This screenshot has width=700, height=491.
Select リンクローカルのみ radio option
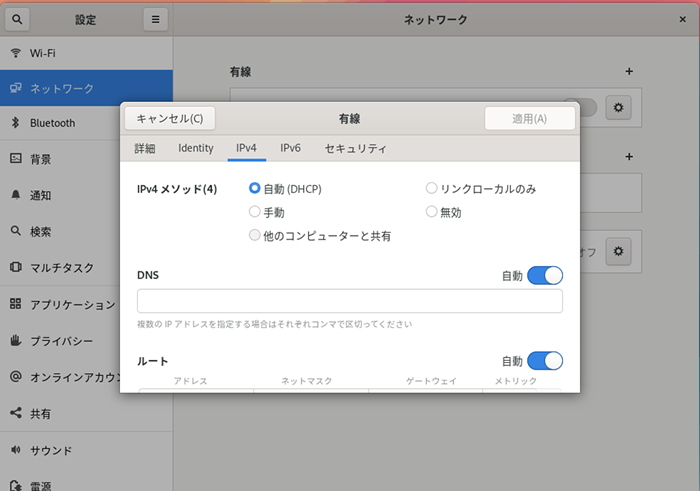(x=432, y=188)
